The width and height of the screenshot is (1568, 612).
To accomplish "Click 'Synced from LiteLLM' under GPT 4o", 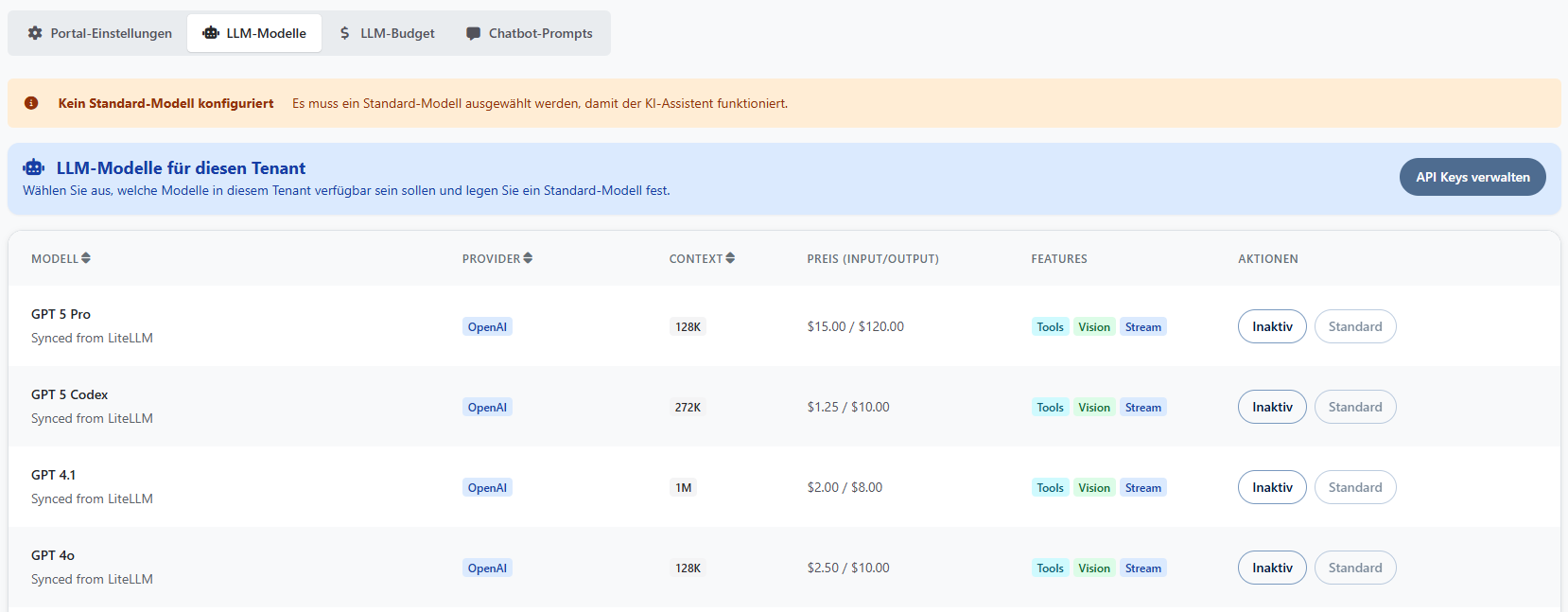I will [x=92, y=579].
